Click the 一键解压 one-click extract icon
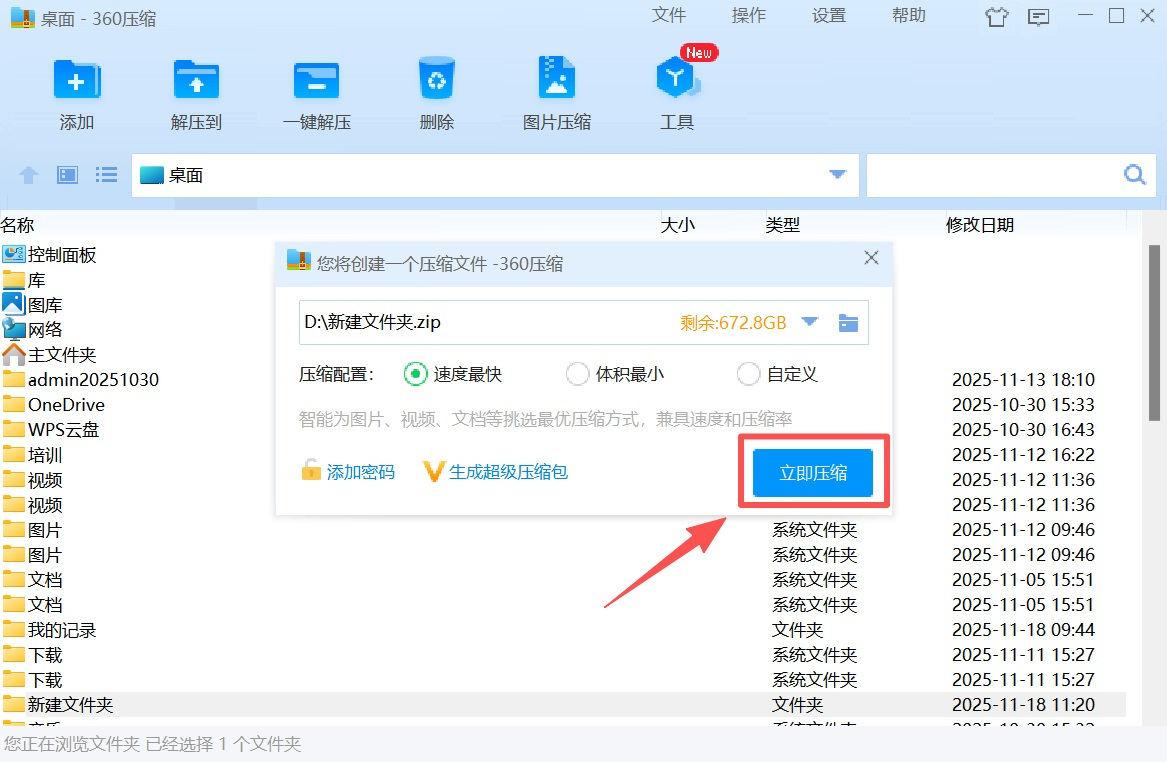Image resolution: width=1167 pixels, height=762 pixels. point(316,80)
